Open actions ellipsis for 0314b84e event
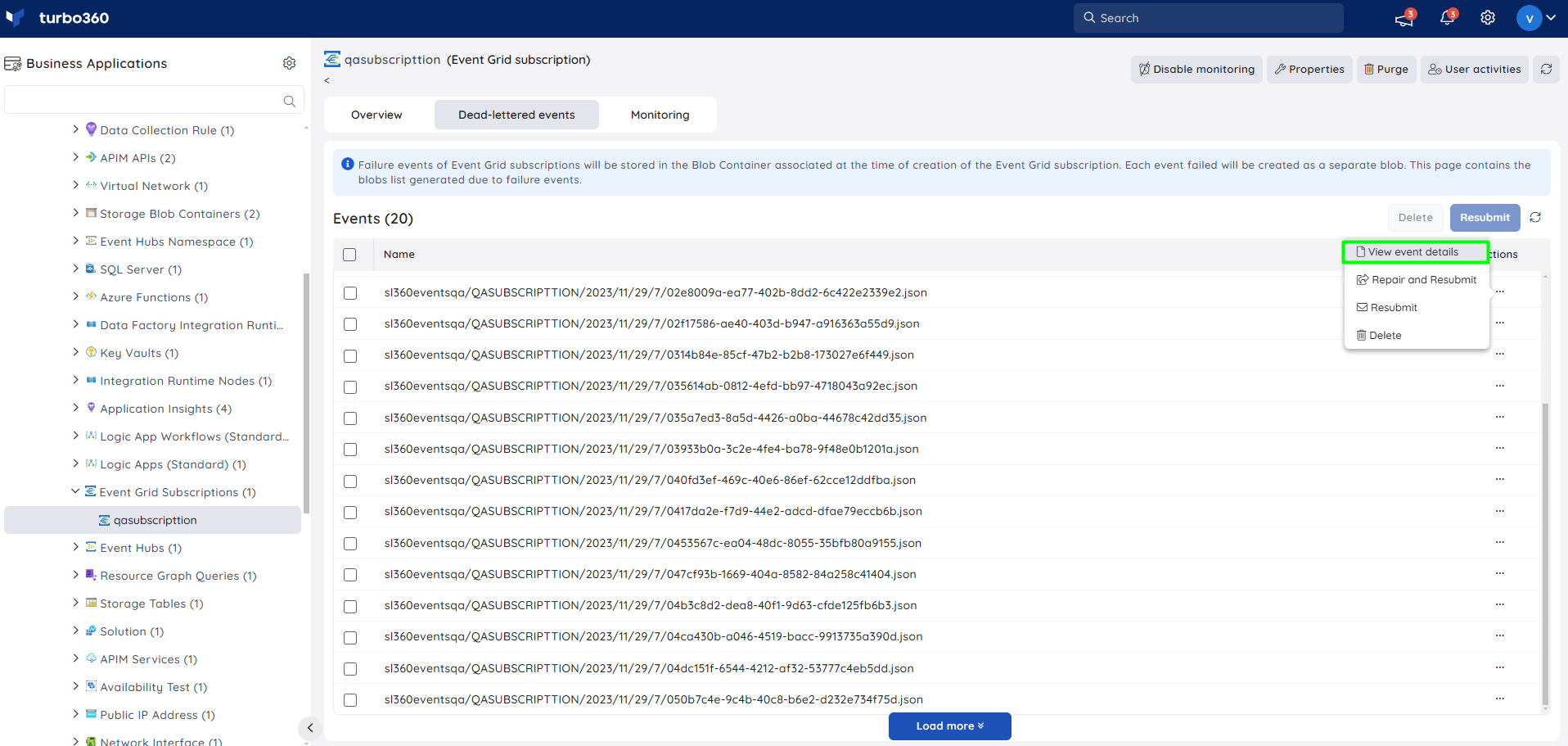The width and height of the screenshot is (1568, 746). click(1500, 355)
